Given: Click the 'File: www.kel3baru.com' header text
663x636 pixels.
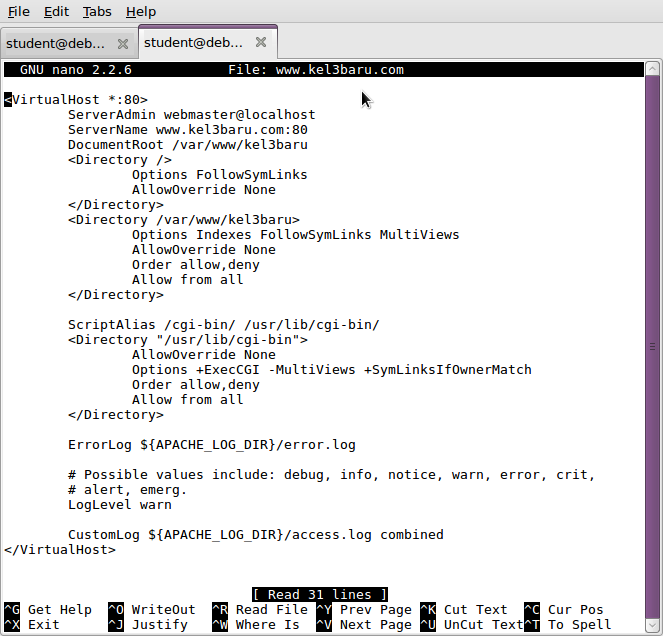Looking at the screenshot, I should (316, 70).
